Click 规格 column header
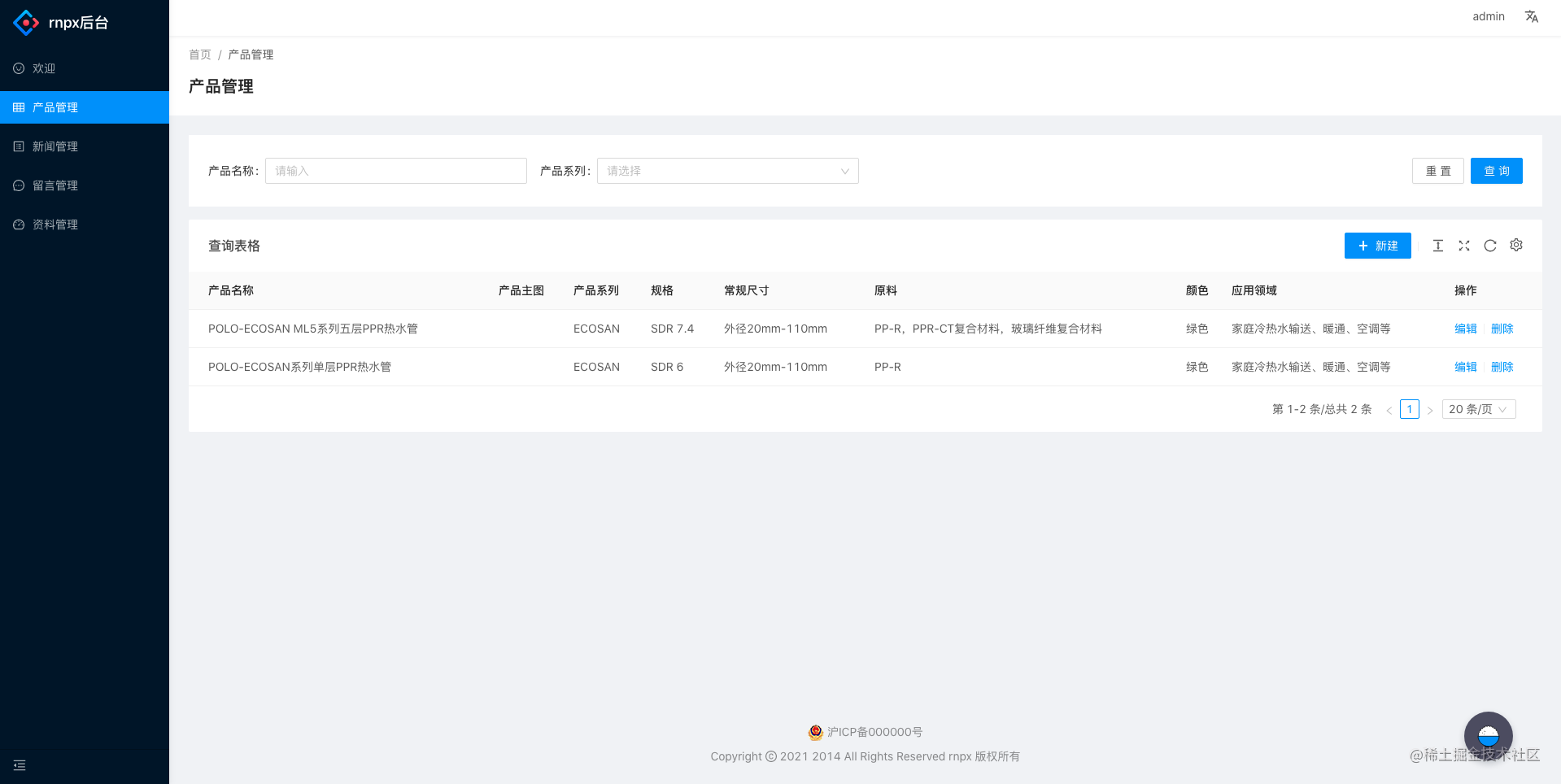This screenshot has height=784, width=1561. [662, 290]
